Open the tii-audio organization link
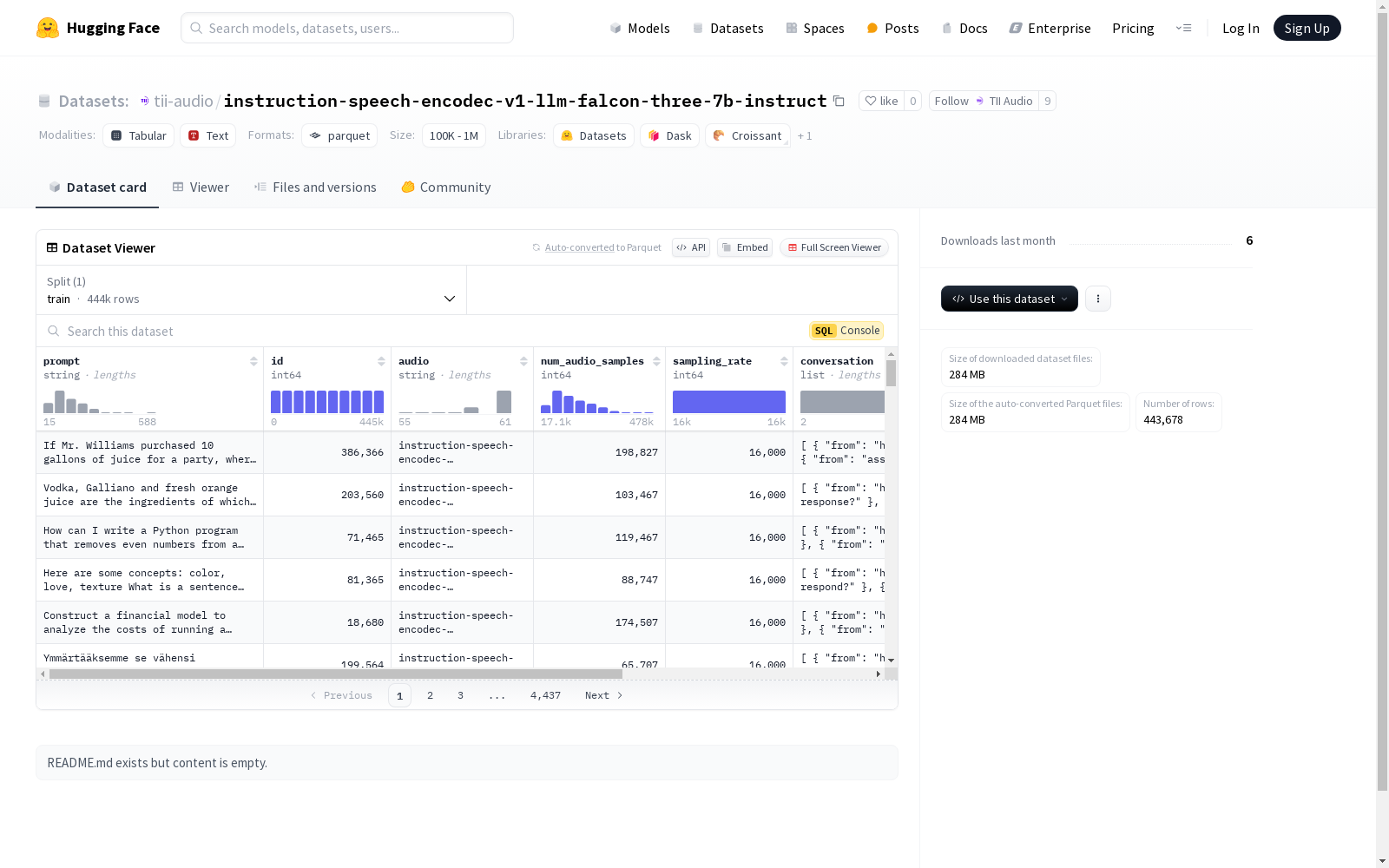 pyautogui.click(x=183, y=101)
